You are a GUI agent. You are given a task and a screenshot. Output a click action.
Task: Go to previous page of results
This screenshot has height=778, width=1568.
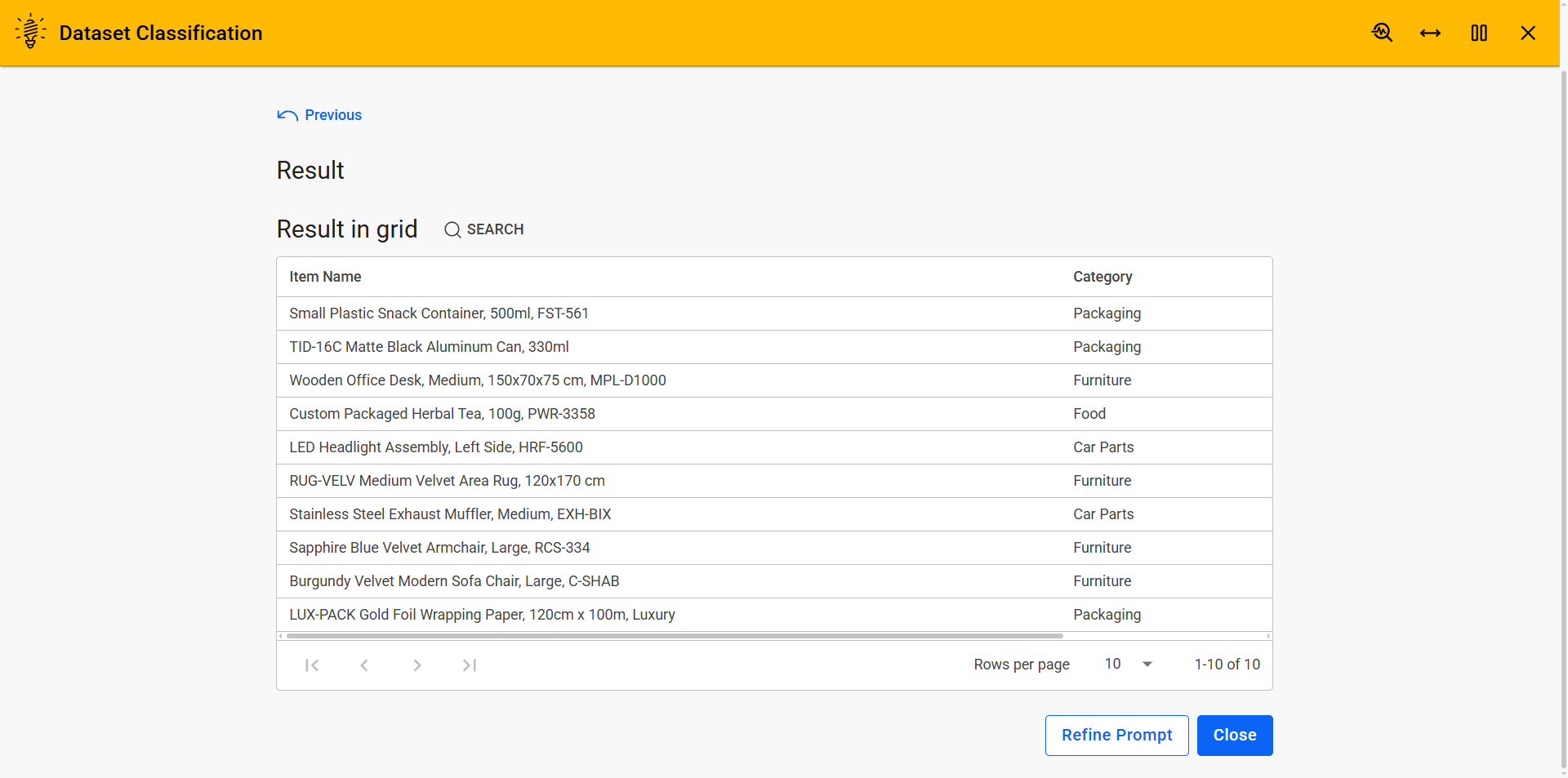364,665
